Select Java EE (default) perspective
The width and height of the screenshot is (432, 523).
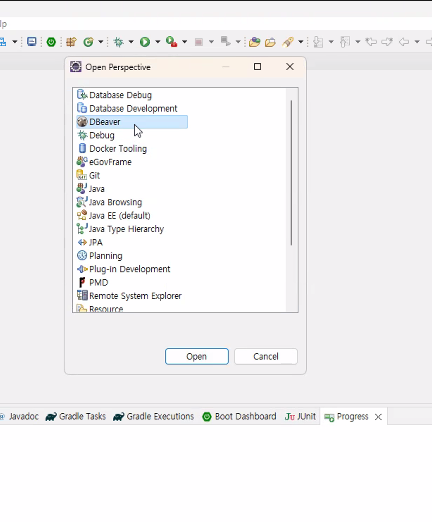tap(114, 215)
